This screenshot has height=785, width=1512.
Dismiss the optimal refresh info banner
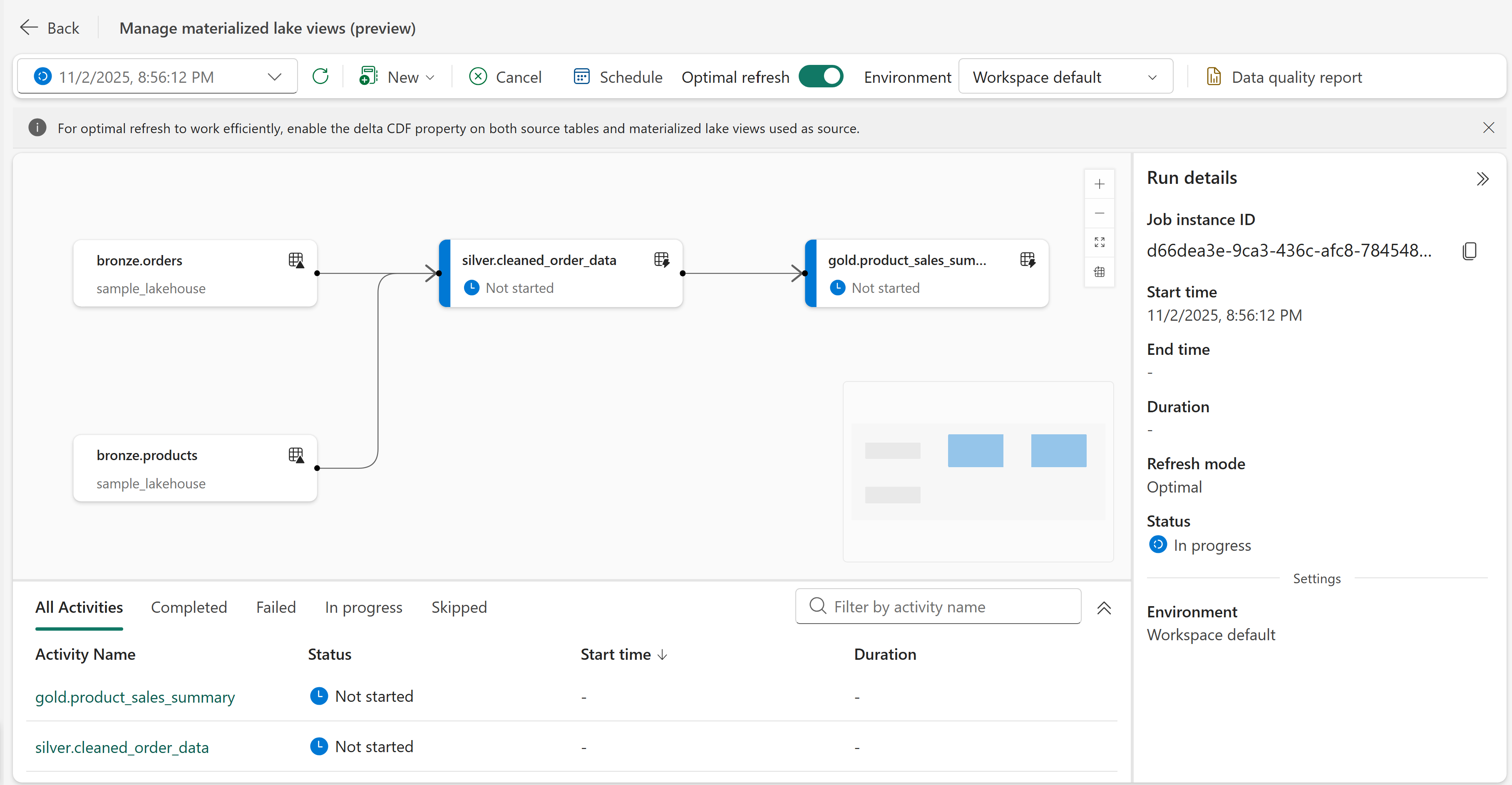click(x=1488, y=128)
